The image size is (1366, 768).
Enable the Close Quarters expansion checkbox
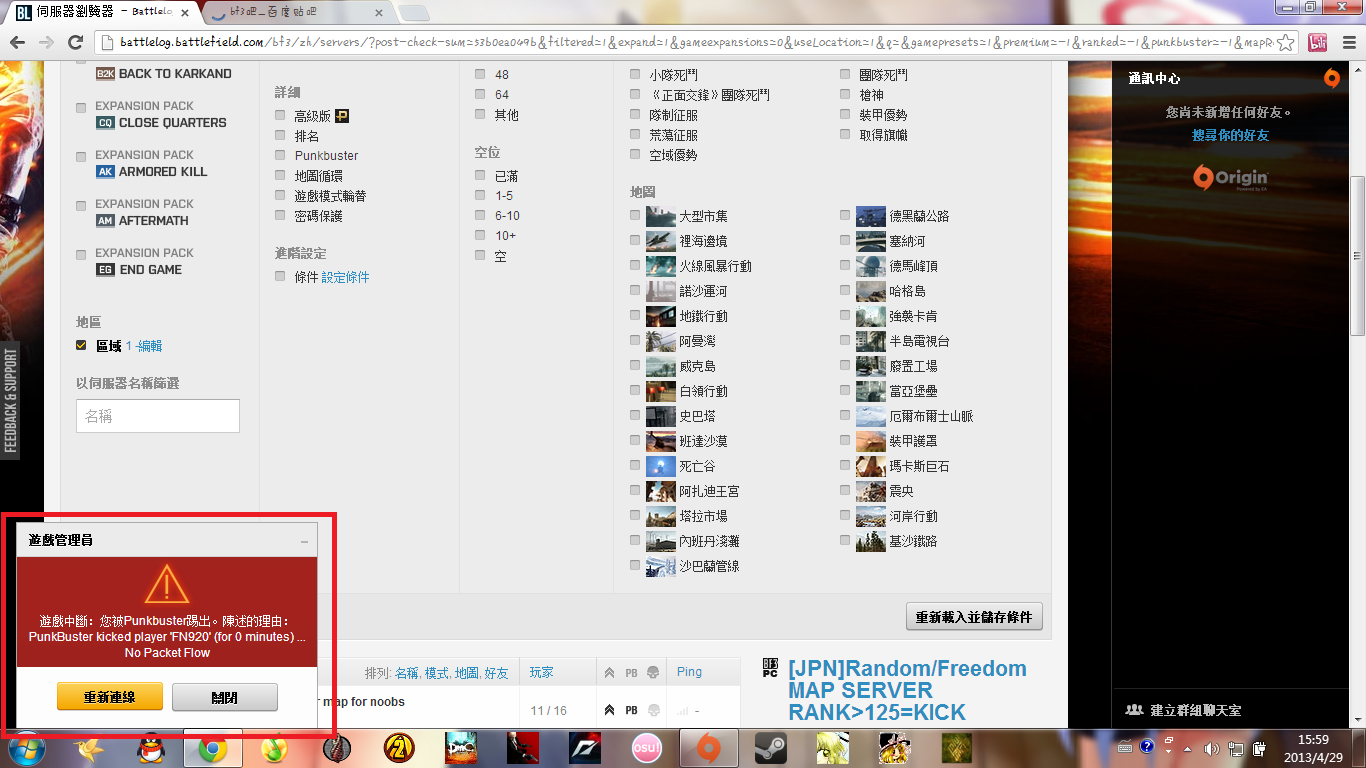[81, 107]
